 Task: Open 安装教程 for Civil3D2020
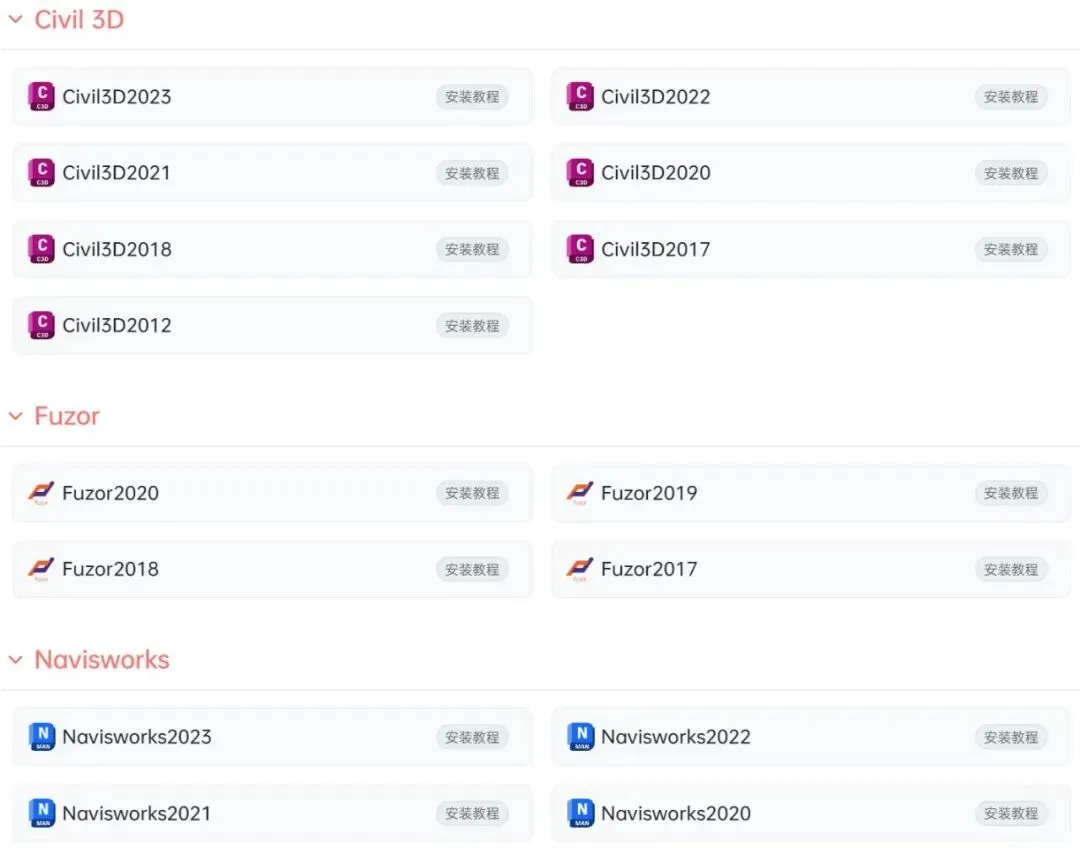pyautogui.click(x=1010, y=173)
